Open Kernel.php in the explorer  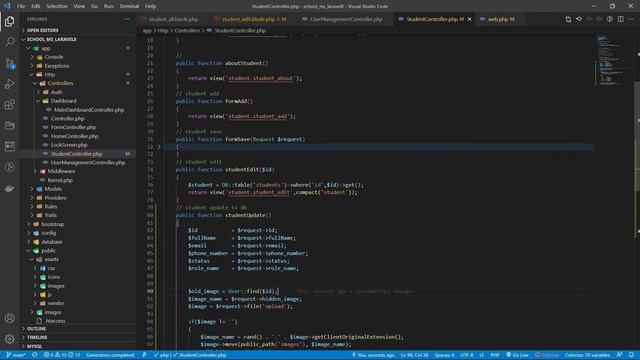click(60, 180)
